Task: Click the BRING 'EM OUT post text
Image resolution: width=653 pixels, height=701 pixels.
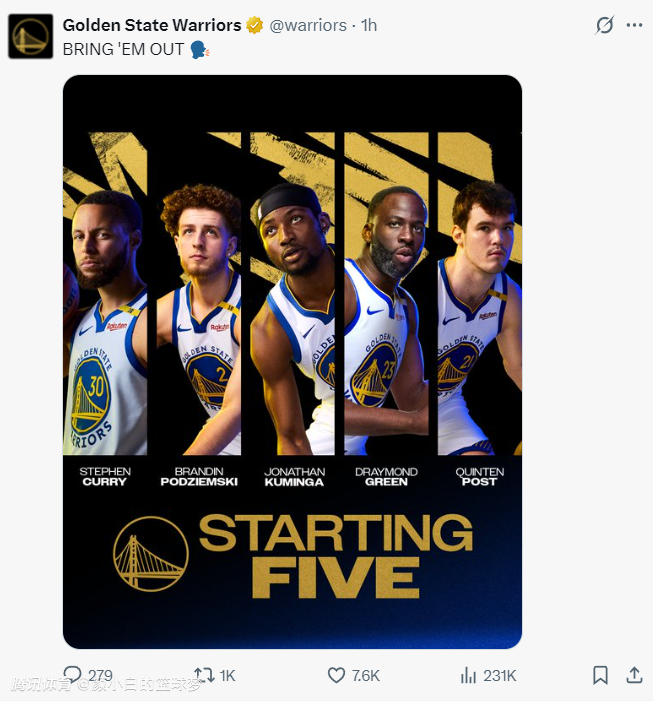Action: pos(123,49)
